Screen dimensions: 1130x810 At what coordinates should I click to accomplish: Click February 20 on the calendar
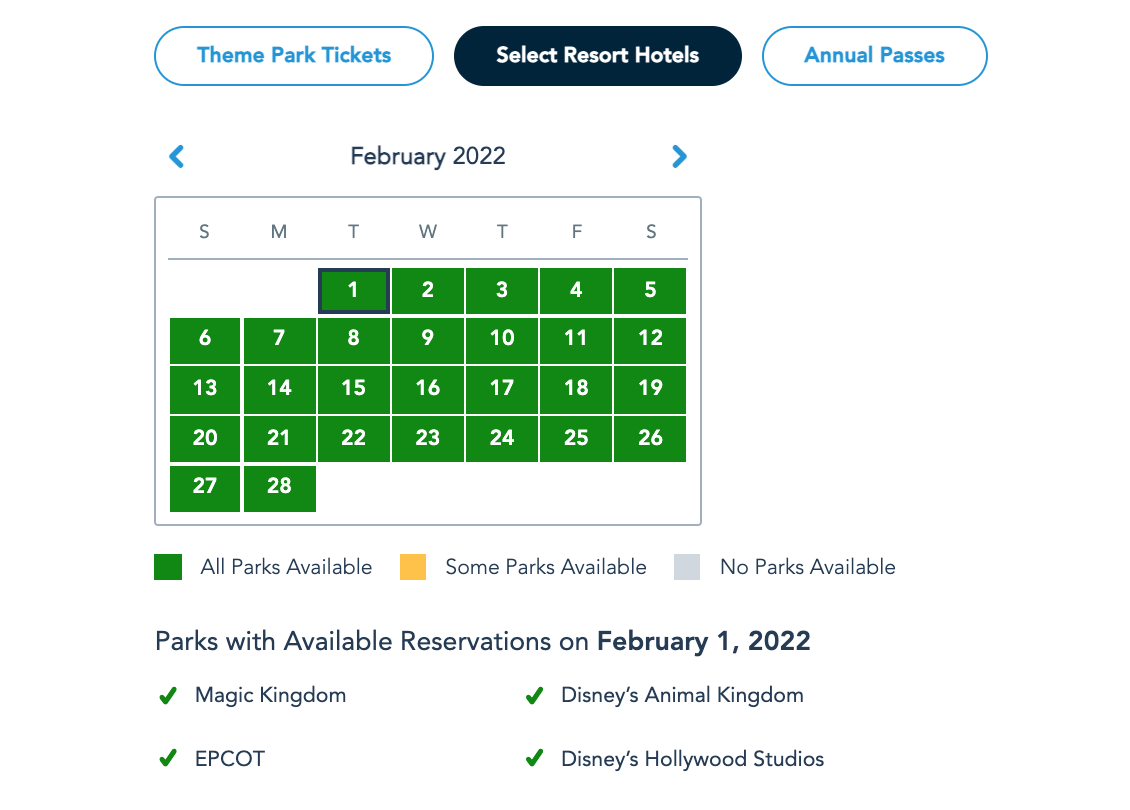coord(205,438)
